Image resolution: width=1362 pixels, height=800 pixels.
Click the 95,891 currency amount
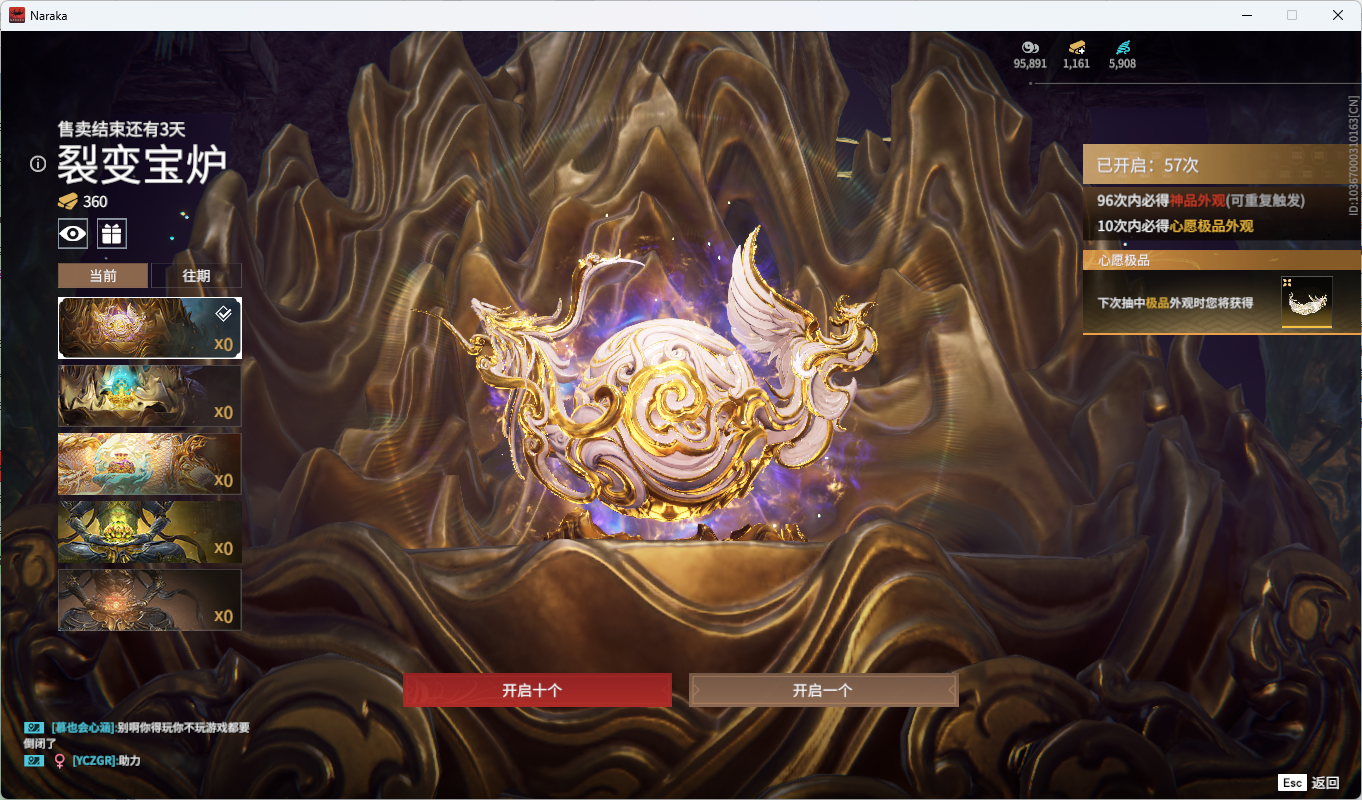click(x=1030, y=64)
